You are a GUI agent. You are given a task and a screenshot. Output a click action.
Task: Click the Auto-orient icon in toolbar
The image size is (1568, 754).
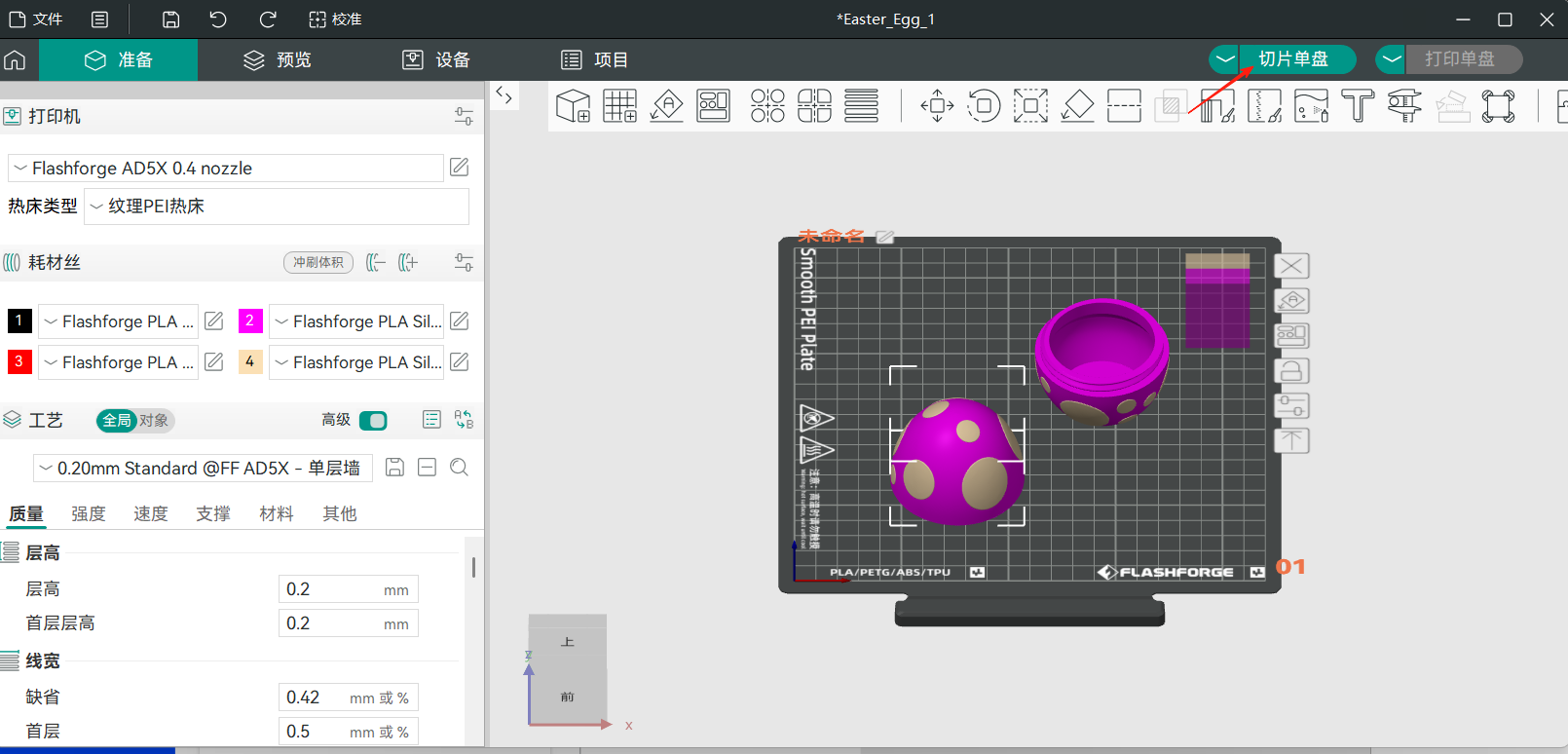(x=667, y=105)
